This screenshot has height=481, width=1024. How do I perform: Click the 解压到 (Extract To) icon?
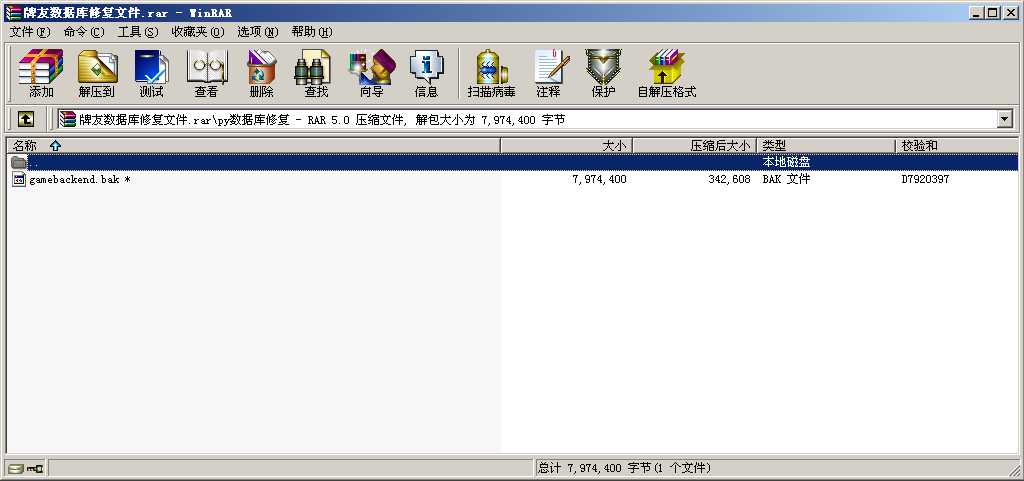click(97, 73)
